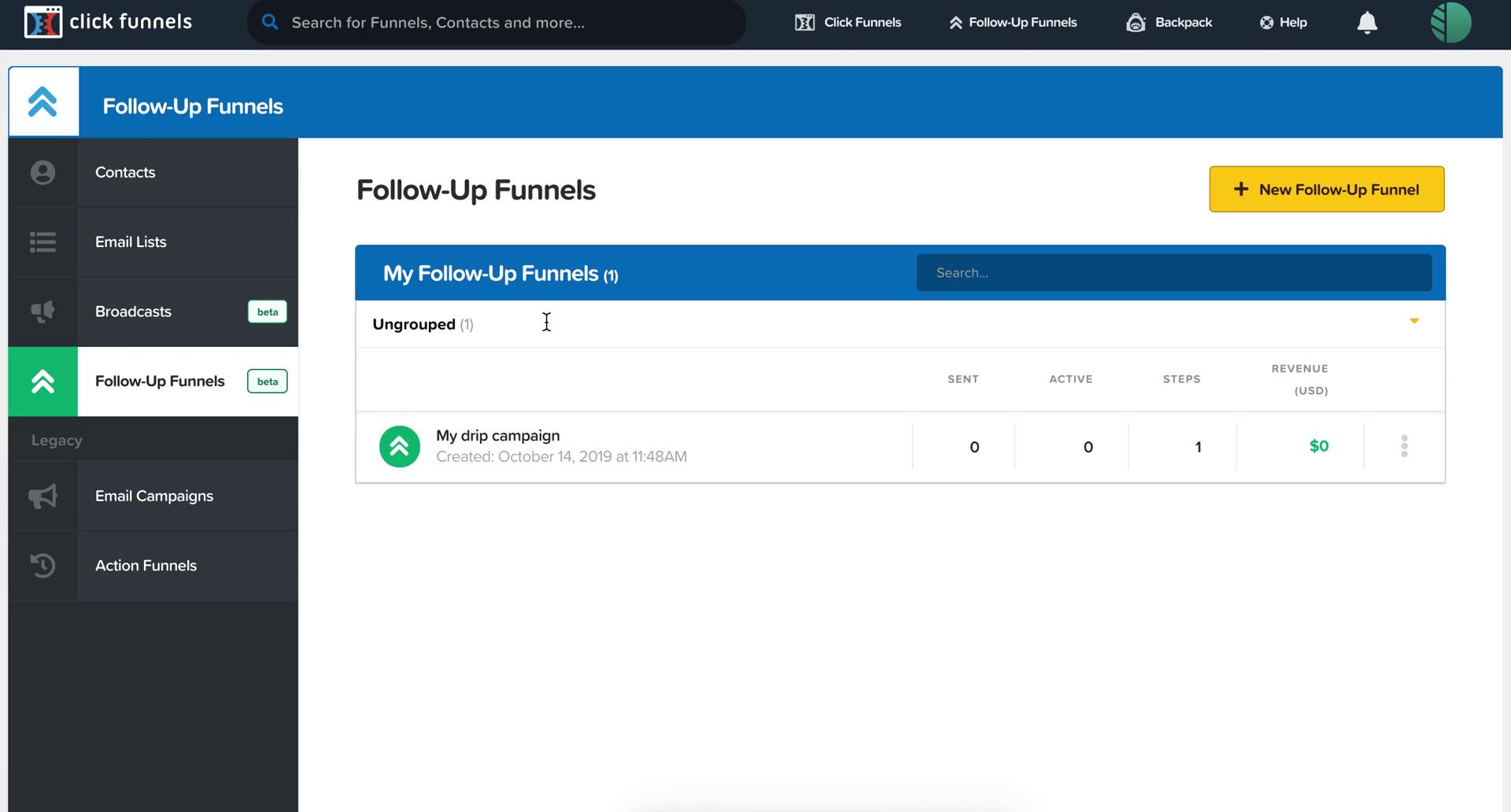Collapse the Ungrouped section arrow
1511x812 pixels.
click(x=1414, y=321)
